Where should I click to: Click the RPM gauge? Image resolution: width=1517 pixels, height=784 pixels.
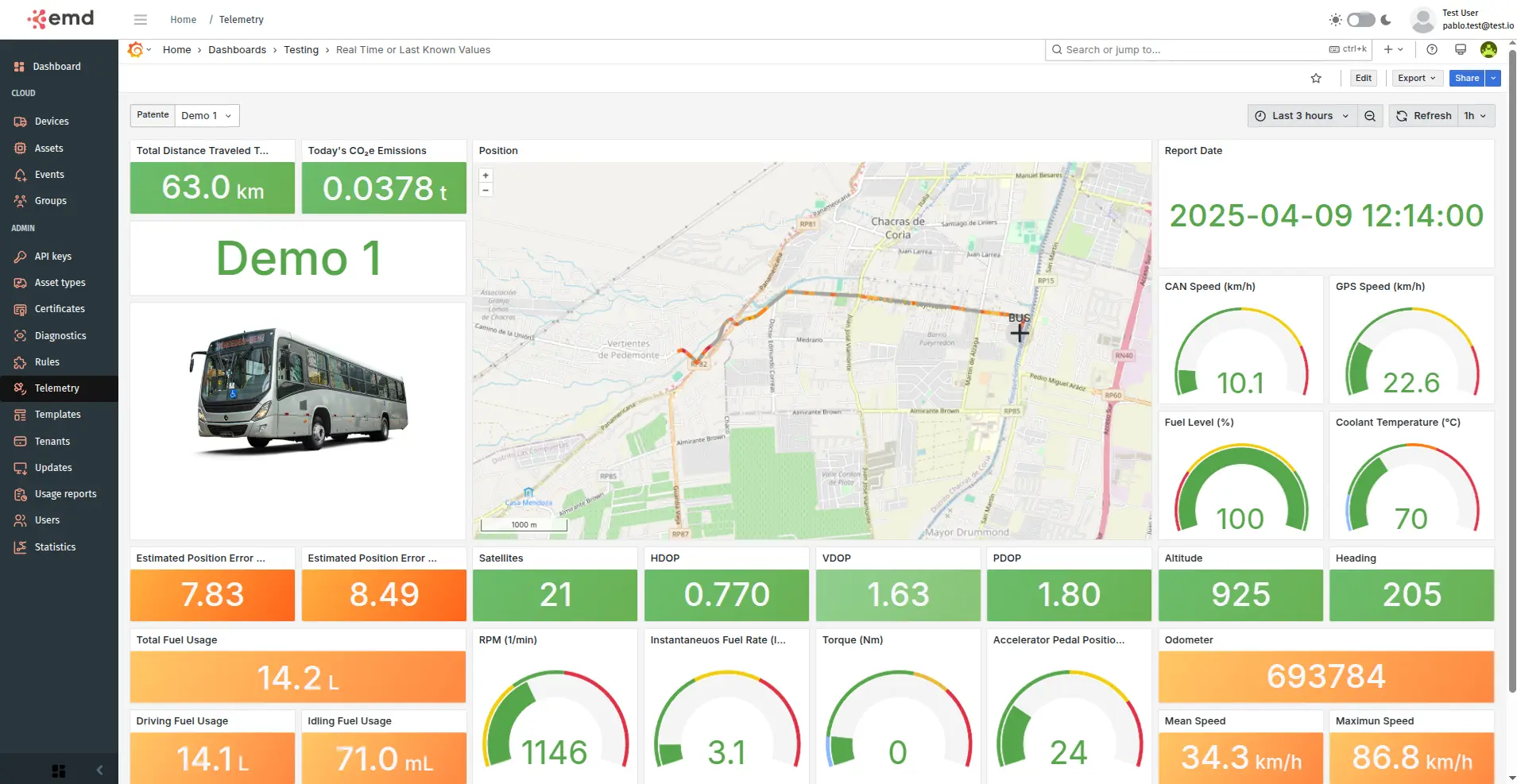click(555, 719)
